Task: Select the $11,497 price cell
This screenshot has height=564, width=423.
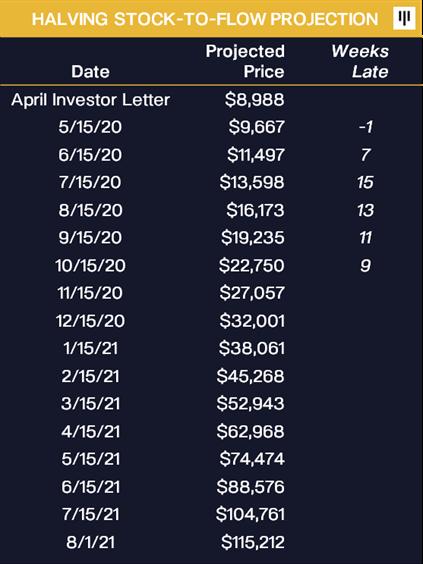Action: 255,155
